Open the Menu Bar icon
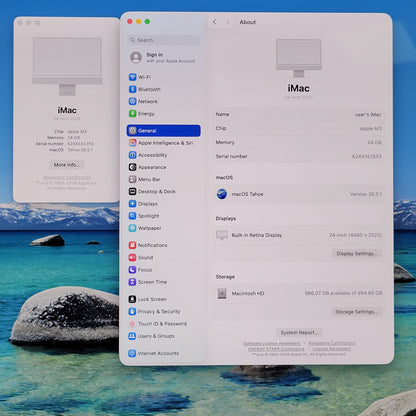This screenshot has width=416, height=416. pos(132,179)
